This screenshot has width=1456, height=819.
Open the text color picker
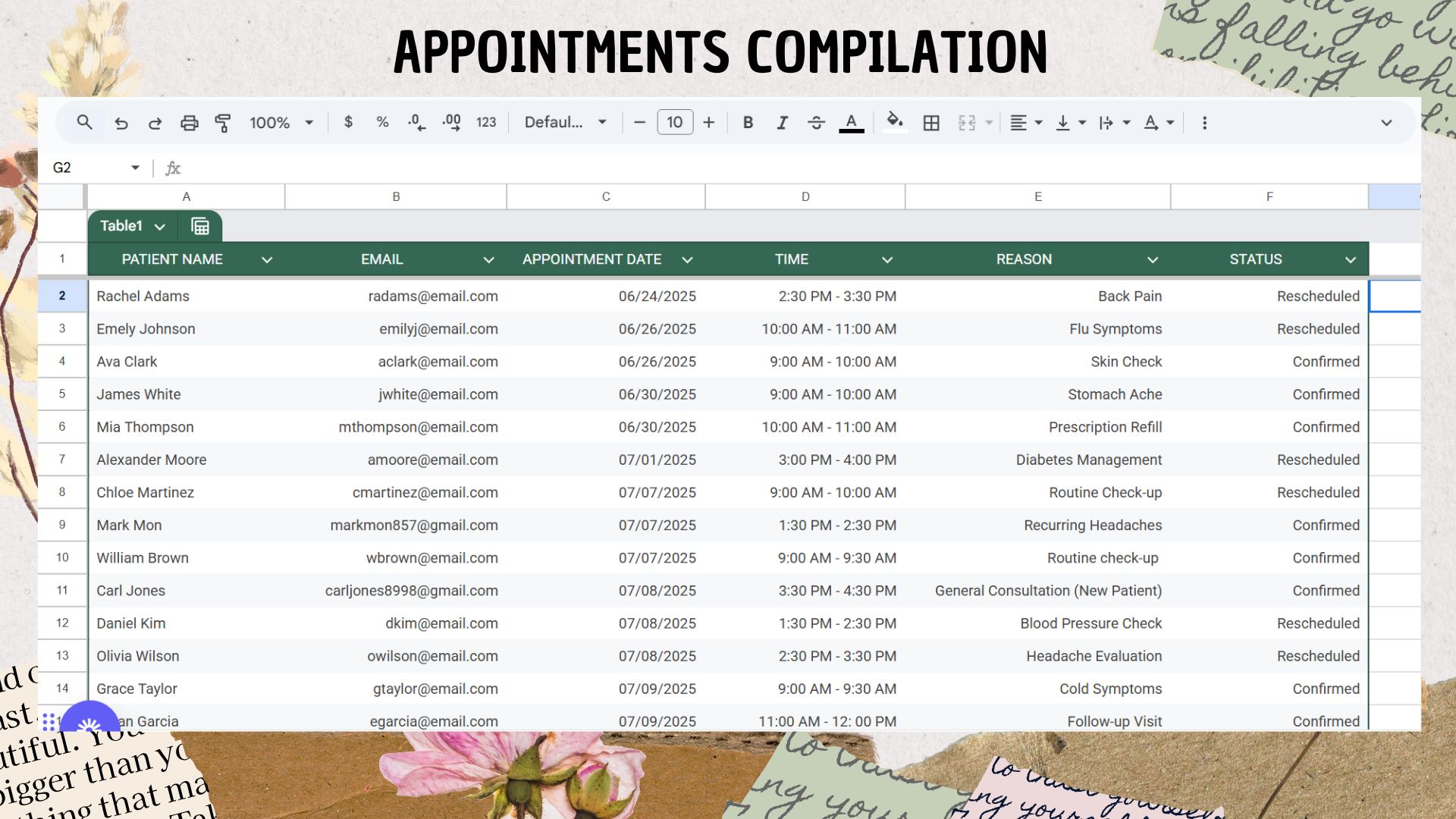click(852, 123)
